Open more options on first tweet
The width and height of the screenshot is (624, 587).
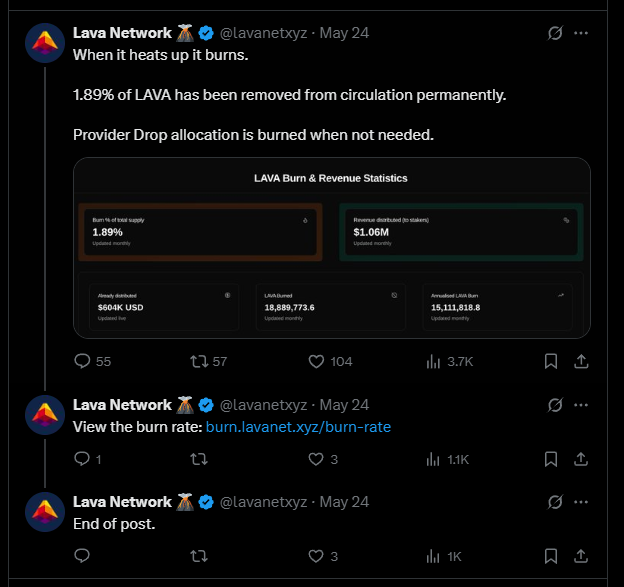581,33
